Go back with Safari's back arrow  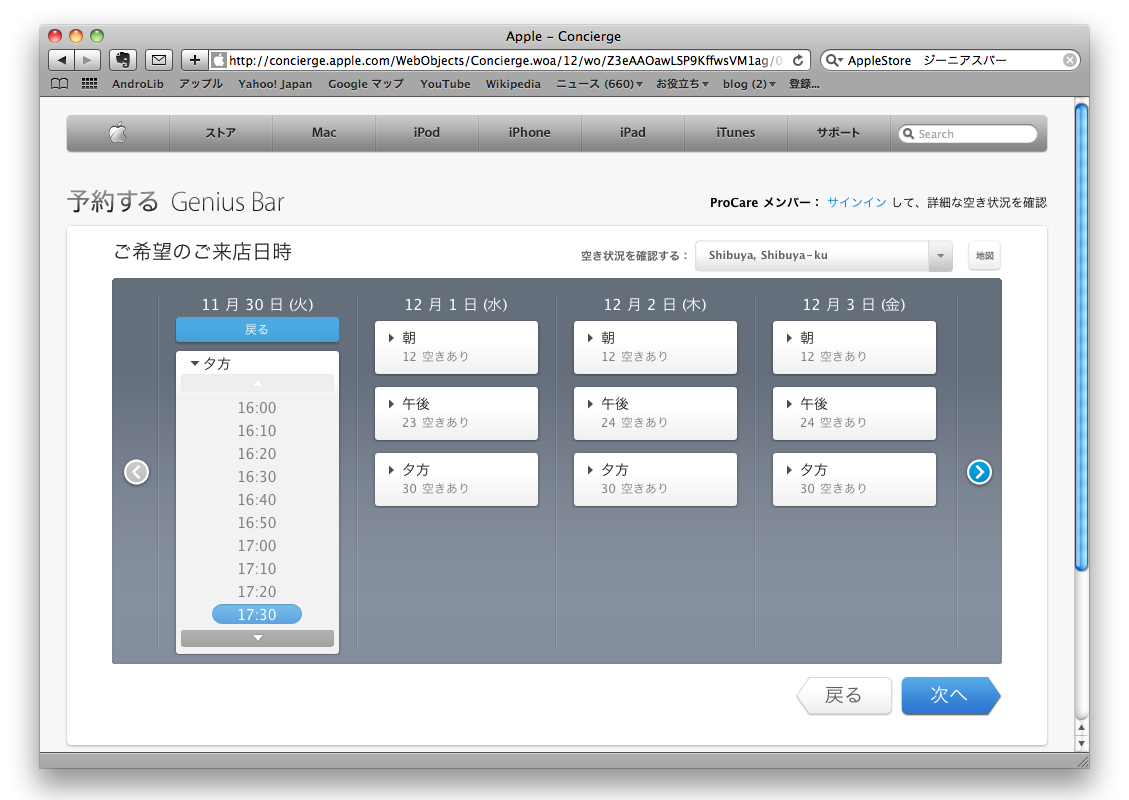click(x=62, y=60)
